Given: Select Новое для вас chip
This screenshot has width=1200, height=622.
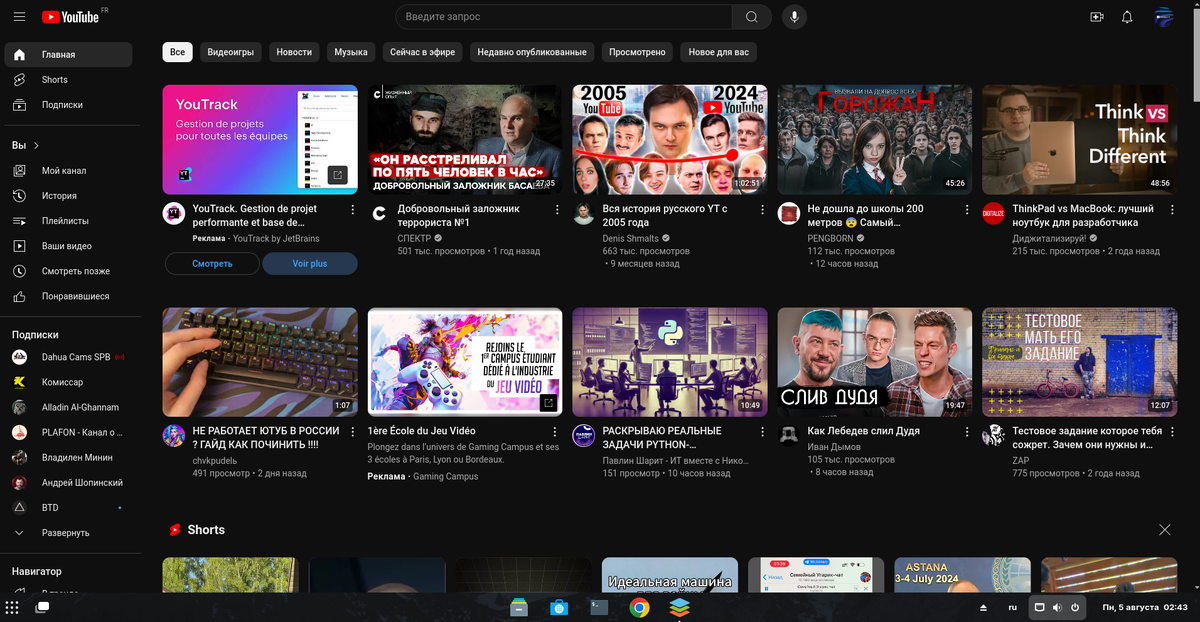Looking at the screenshot, I should 718,52.
